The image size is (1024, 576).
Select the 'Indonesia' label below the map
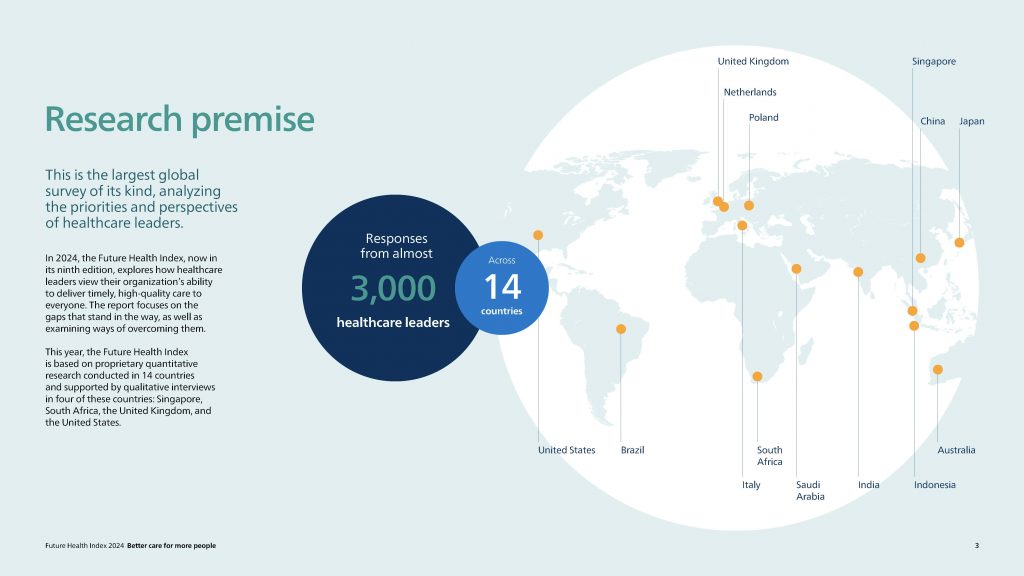click(x=934, y=485)
